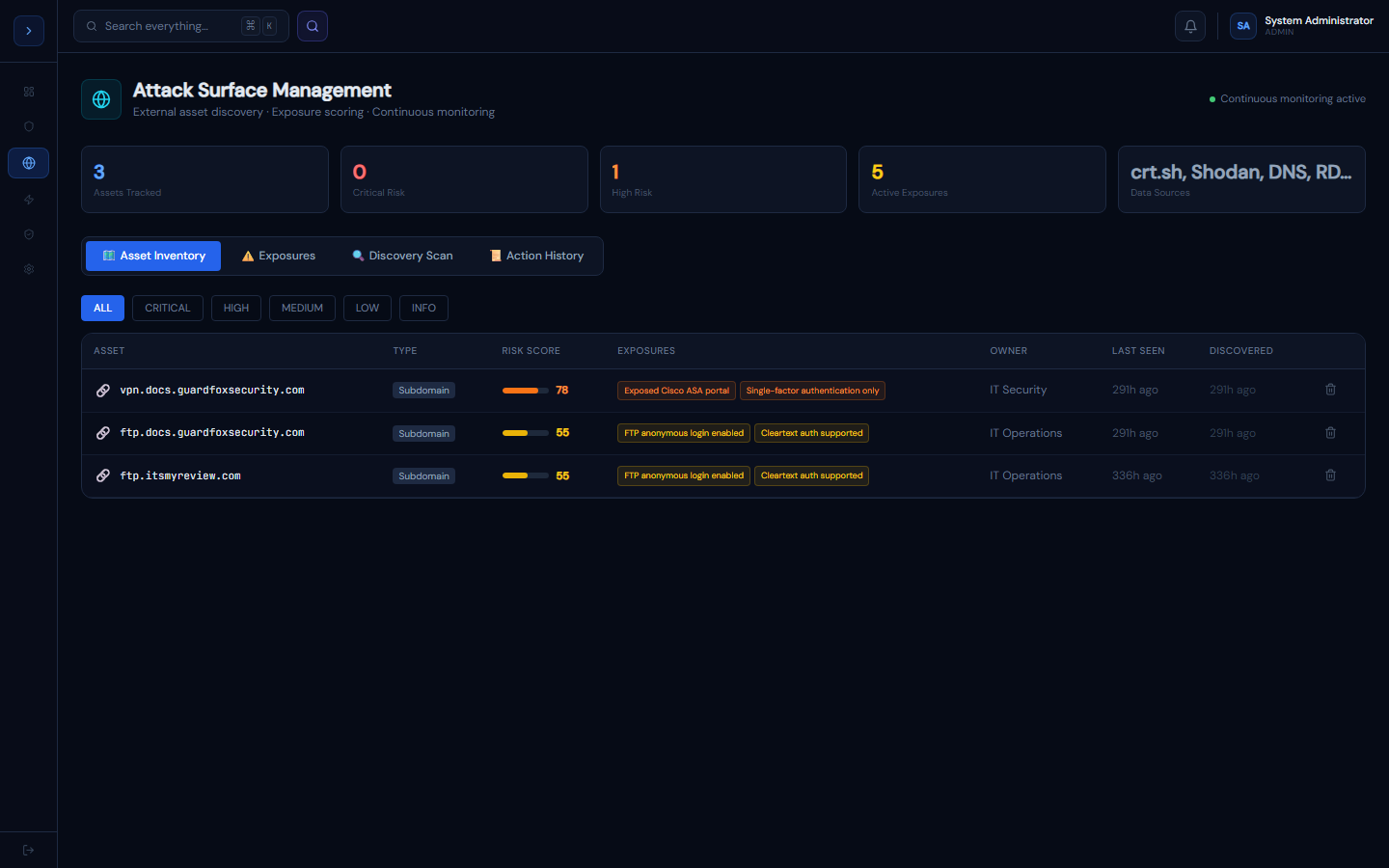The height and width of the screenshot is (868, 1389).
Task: Switch to the Action History tab
Action: [536, 256]
